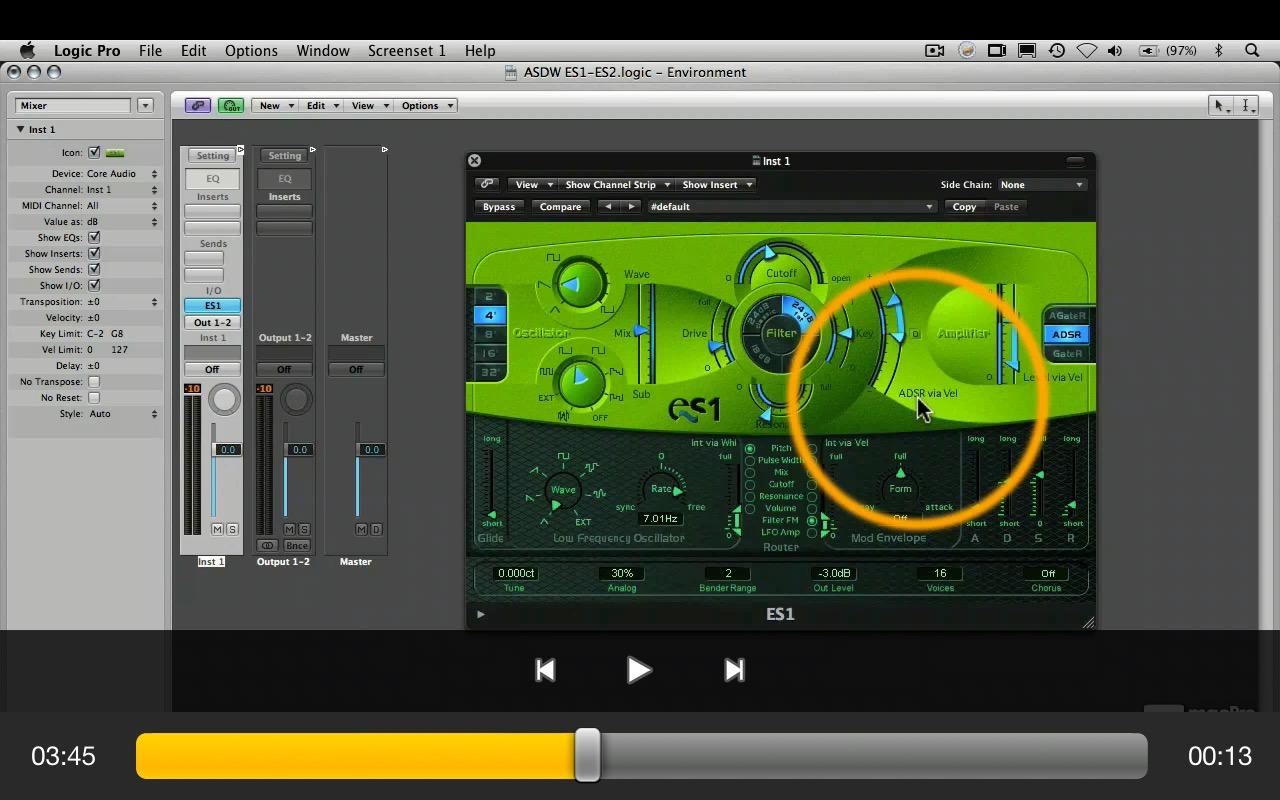Open the Screenset 1 menu
Image resolution: width=1280 pixels, height=800 pixels.
click(x=406, y=50)
